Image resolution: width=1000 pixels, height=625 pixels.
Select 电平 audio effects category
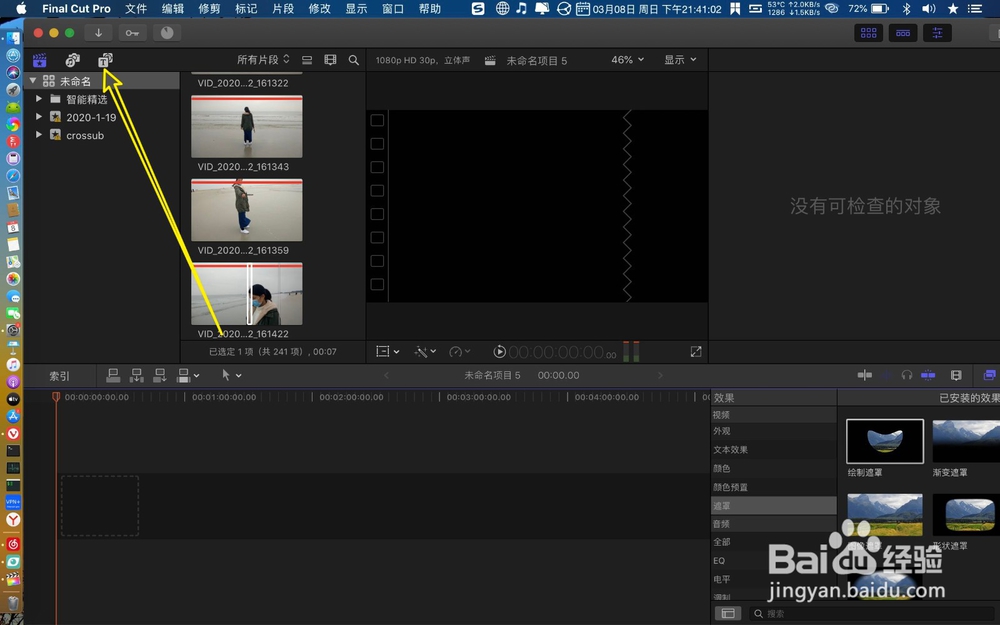coord(774,579)
